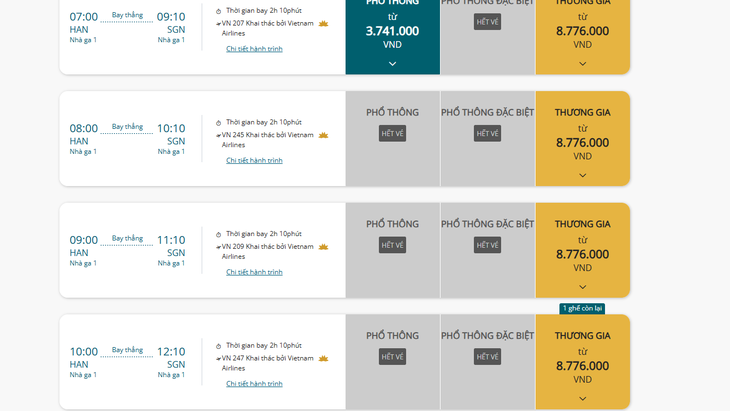The height and width of the screenshot is (411, 730).
Task: Click the 09:10 arrival time
Action: [171, 17]
